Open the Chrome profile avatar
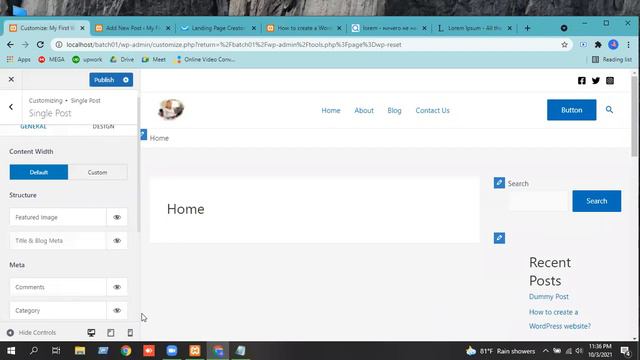 (x=613, y=44)
